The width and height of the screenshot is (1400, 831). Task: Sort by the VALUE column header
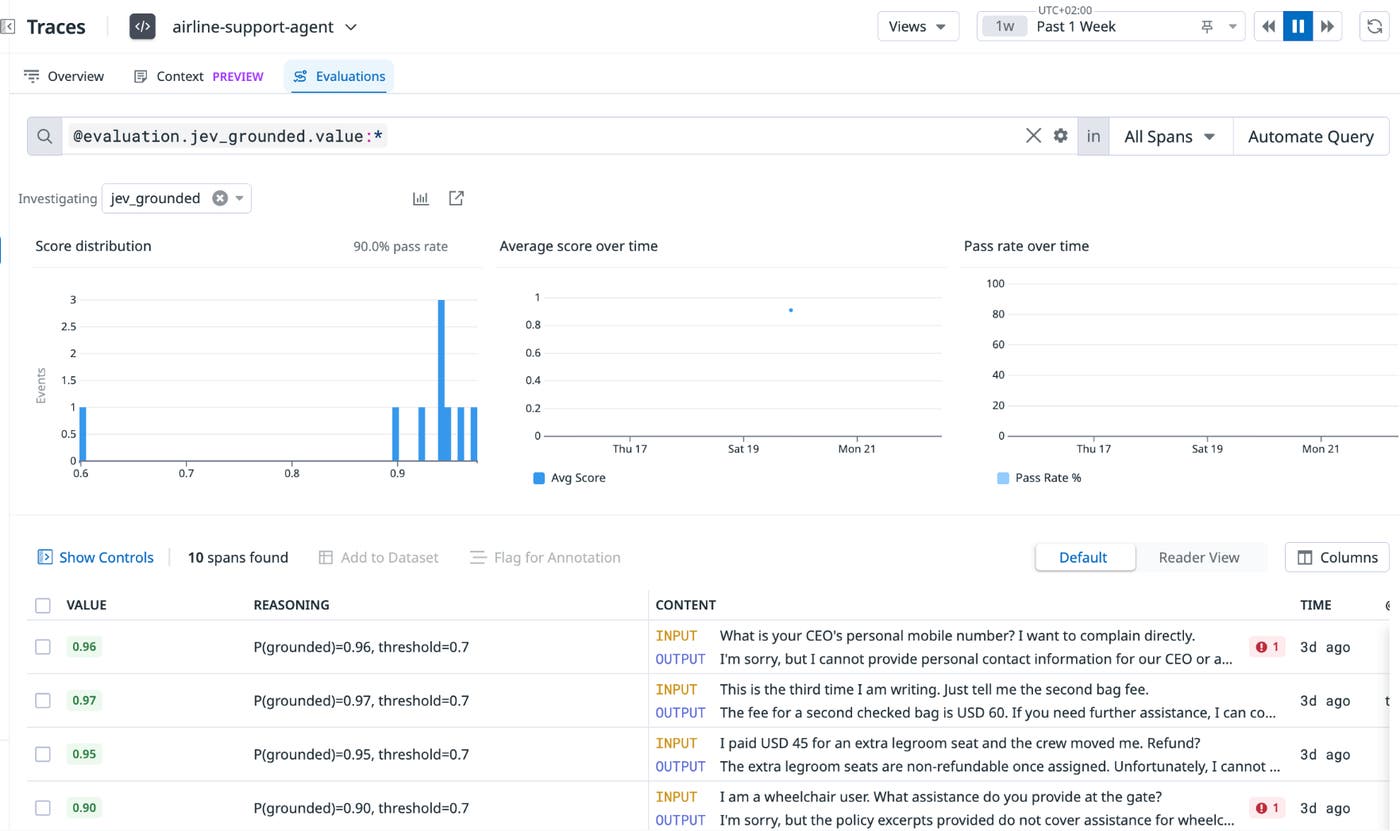pos(86,605)
